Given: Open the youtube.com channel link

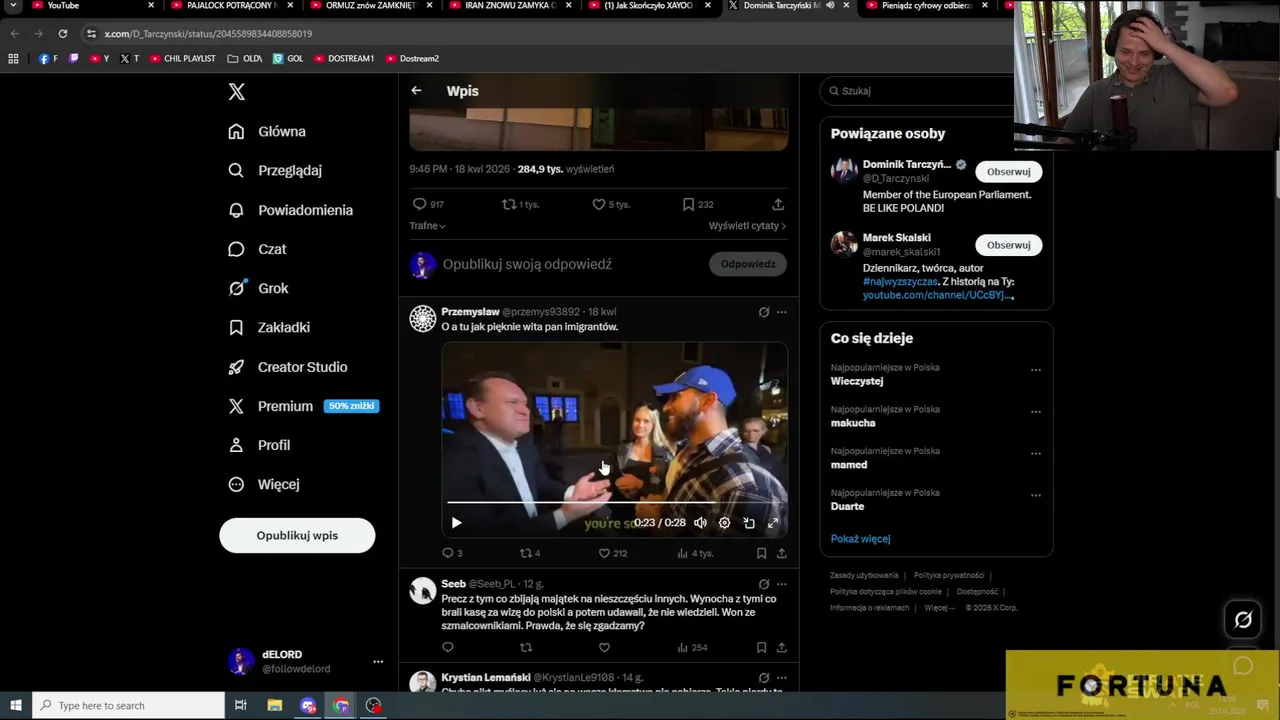Looking at the screenshot, I should click(938, 295).
